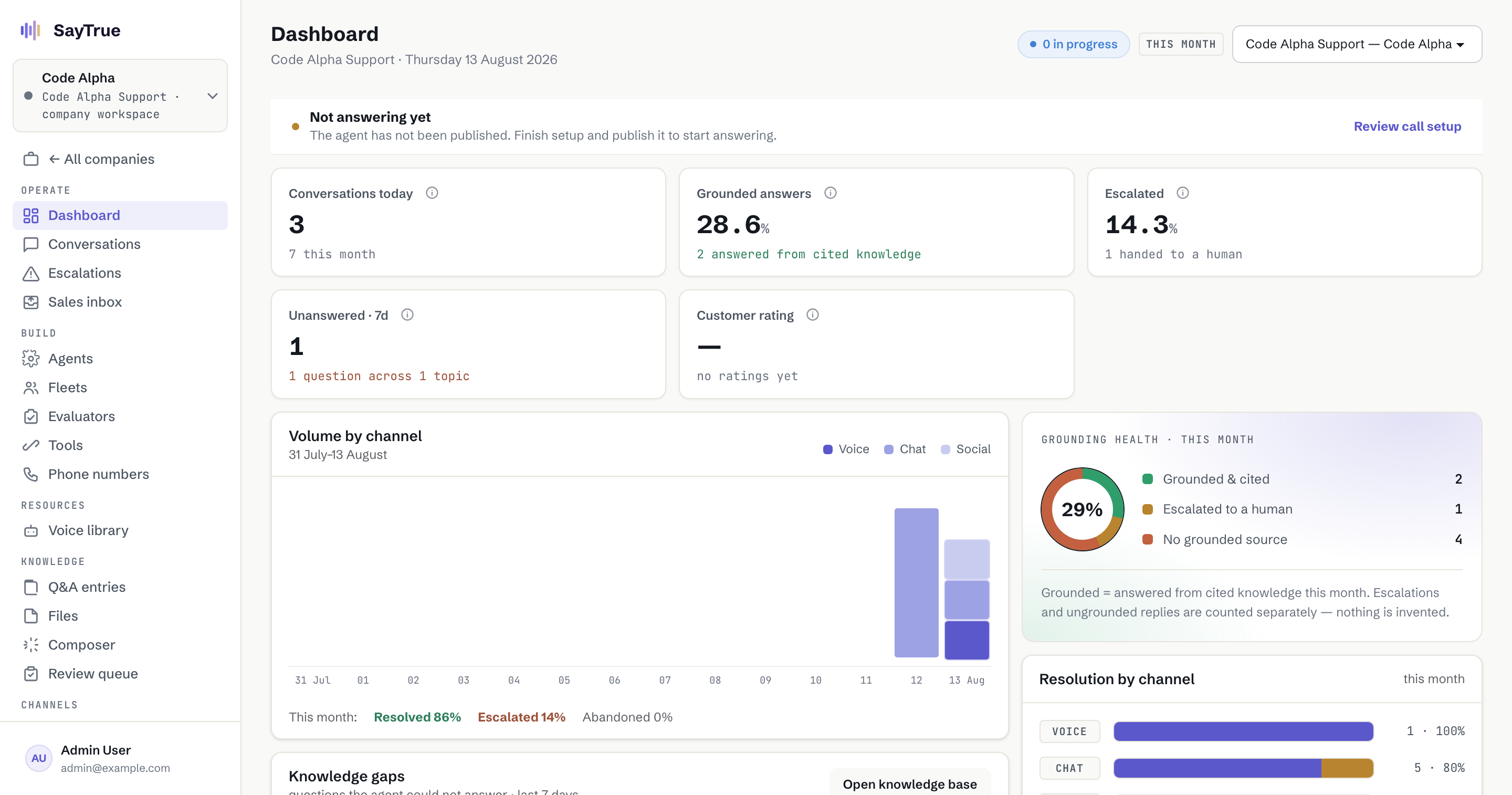The image size is (1512, 795).
Task: Toggle the Voice legend item
Action: tap(846, 449)
